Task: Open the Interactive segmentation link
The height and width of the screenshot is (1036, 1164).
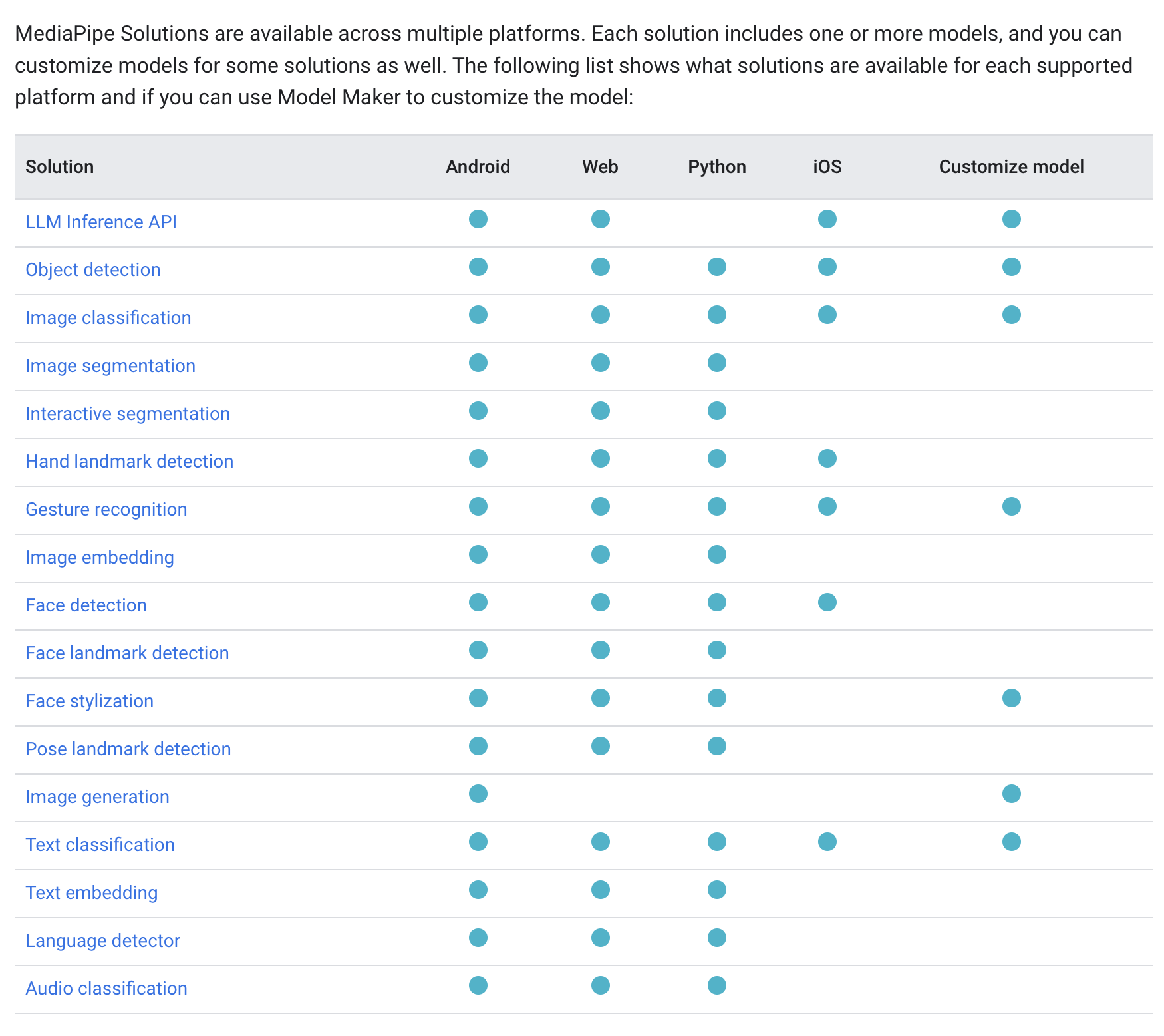Action: tap(128, 413)
